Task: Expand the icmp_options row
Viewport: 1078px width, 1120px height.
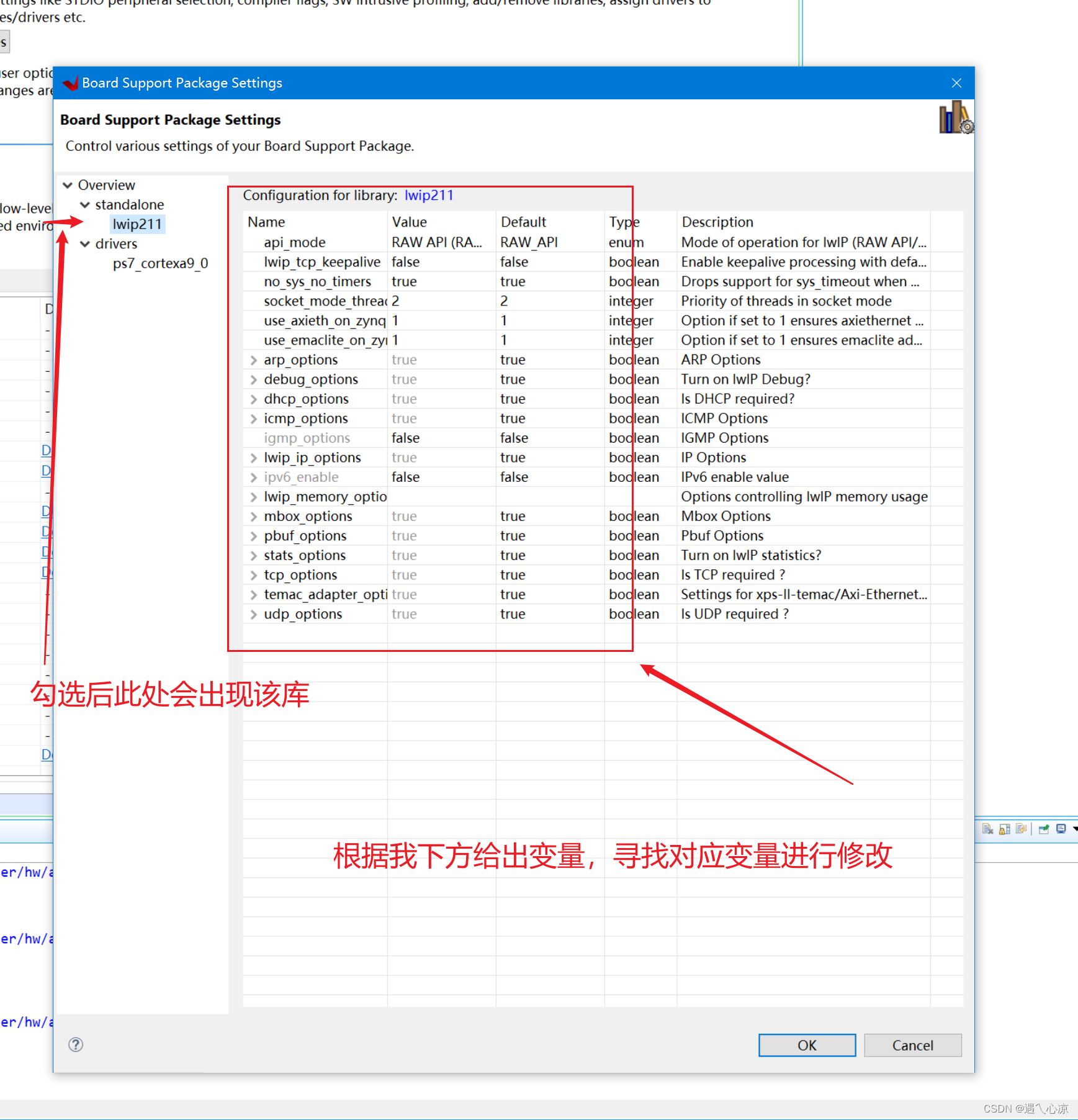Action: 253,418
